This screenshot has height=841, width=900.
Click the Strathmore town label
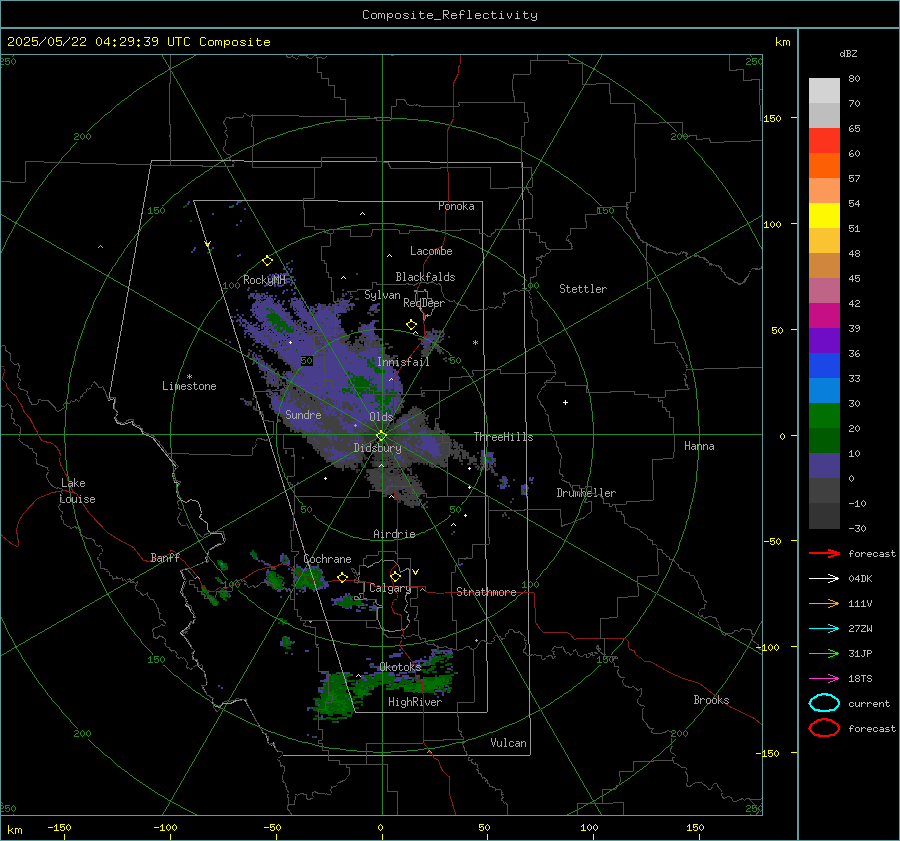[486, 592]
